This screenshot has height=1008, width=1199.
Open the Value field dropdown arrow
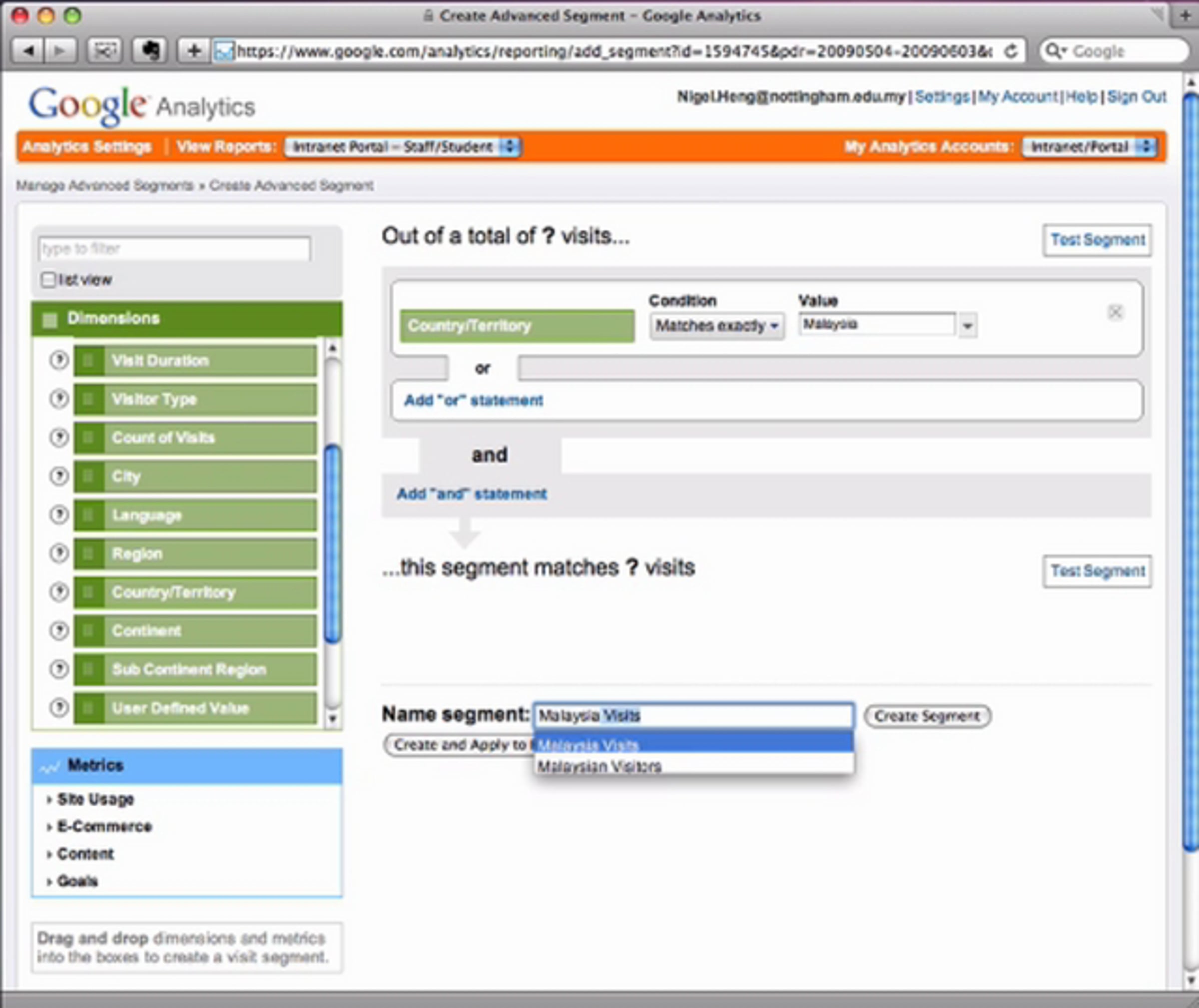pos(967,326)
